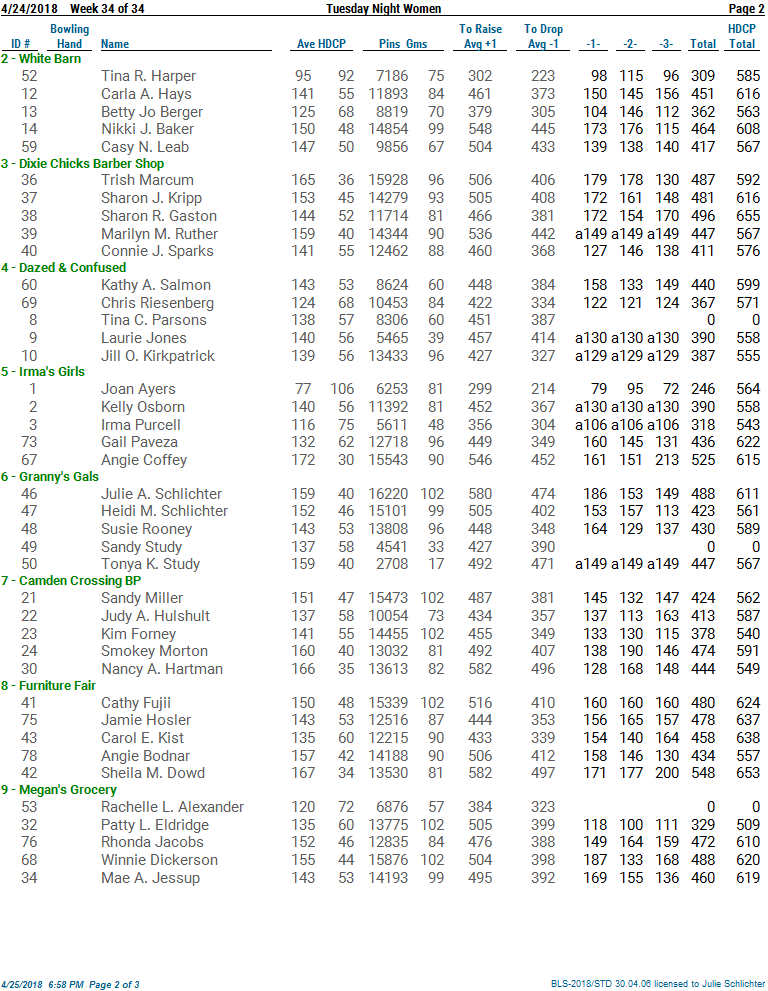
Task: Select bowler Judy A. Hulshult
Action: coord(155,616)
